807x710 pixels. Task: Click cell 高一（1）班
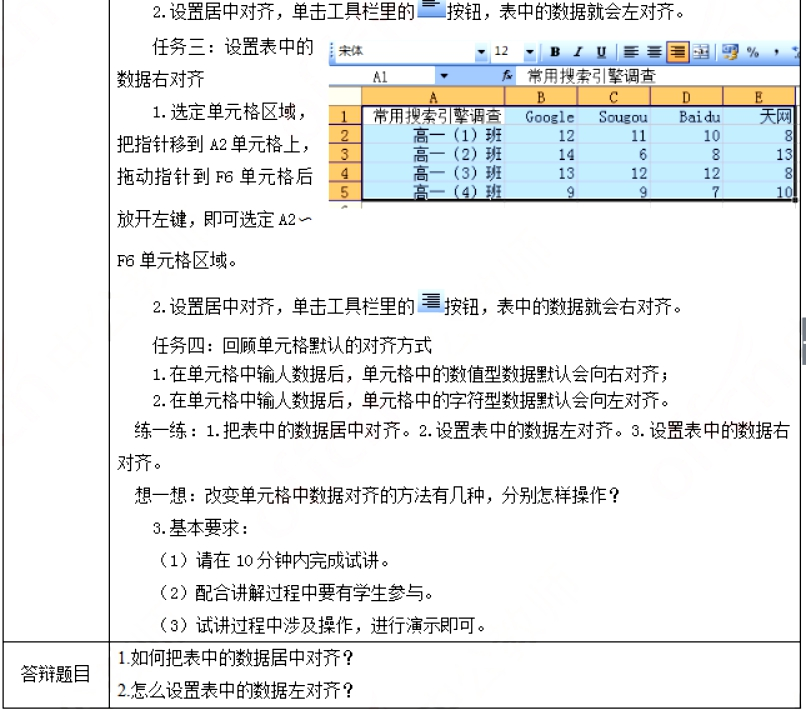point(433,135)
